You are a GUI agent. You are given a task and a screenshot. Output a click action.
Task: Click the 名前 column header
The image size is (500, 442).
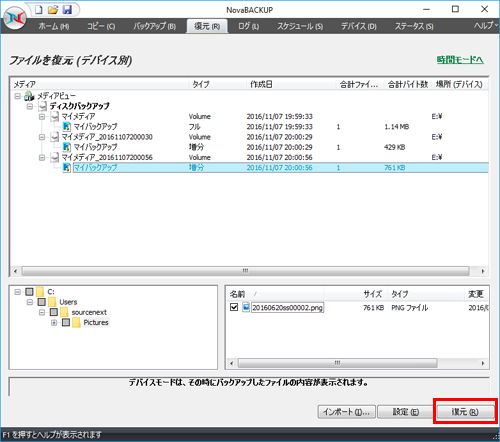tap(275, 294)
